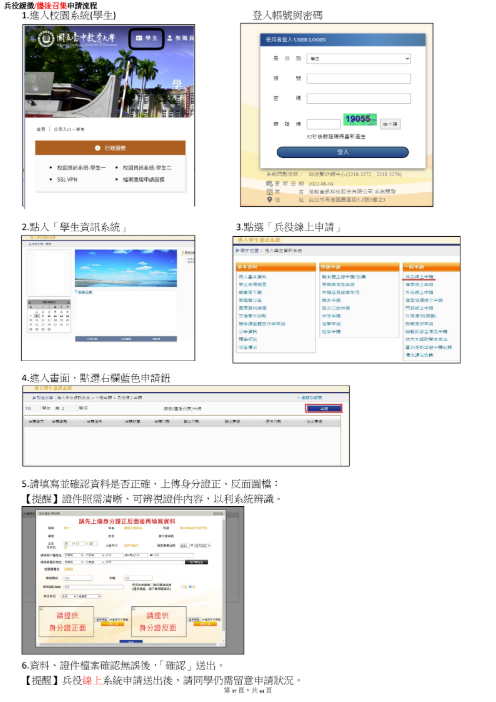
Task: Click the captcha refresh button next to 19055
Action: click(390, 124)
